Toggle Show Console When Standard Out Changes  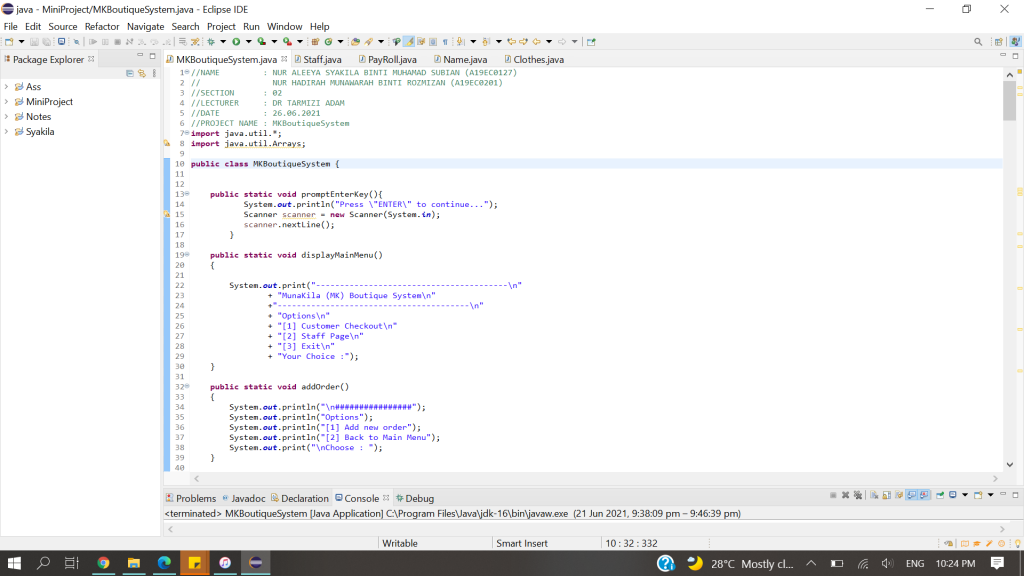point(913,495)
